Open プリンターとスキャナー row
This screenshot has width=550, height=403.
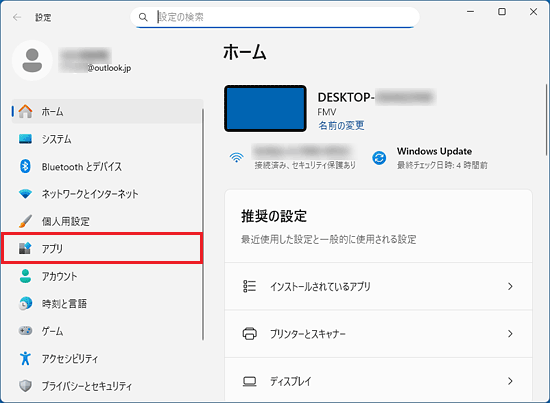(x=378, y=334)
